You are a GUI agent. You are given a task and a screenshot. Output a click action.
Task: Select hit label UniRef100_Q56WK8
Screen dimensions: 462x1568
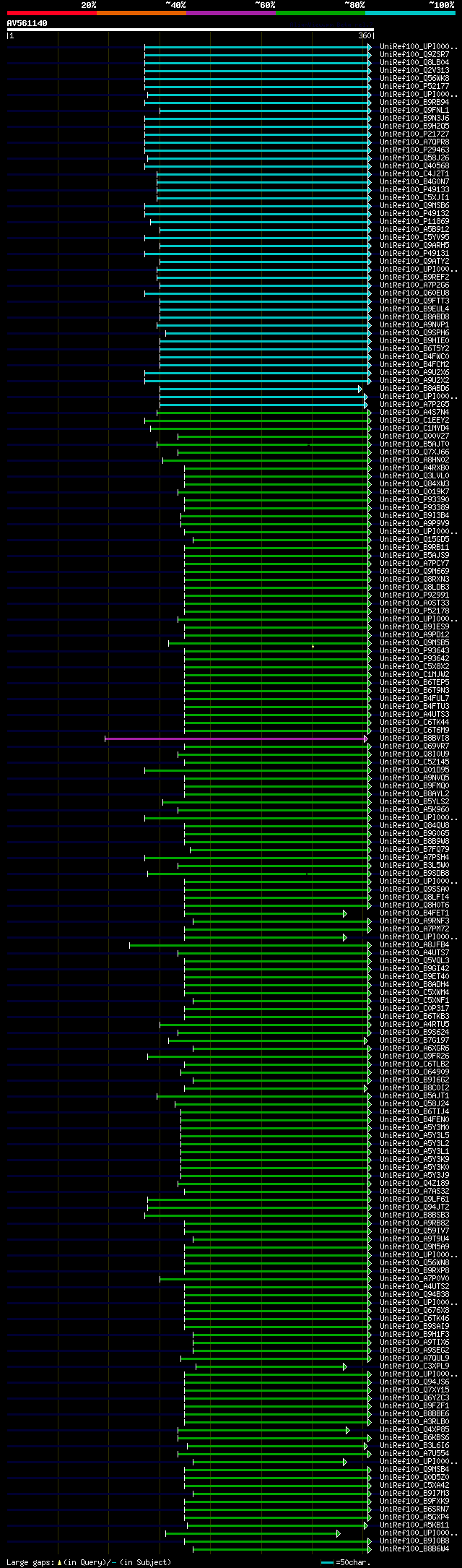414,78
